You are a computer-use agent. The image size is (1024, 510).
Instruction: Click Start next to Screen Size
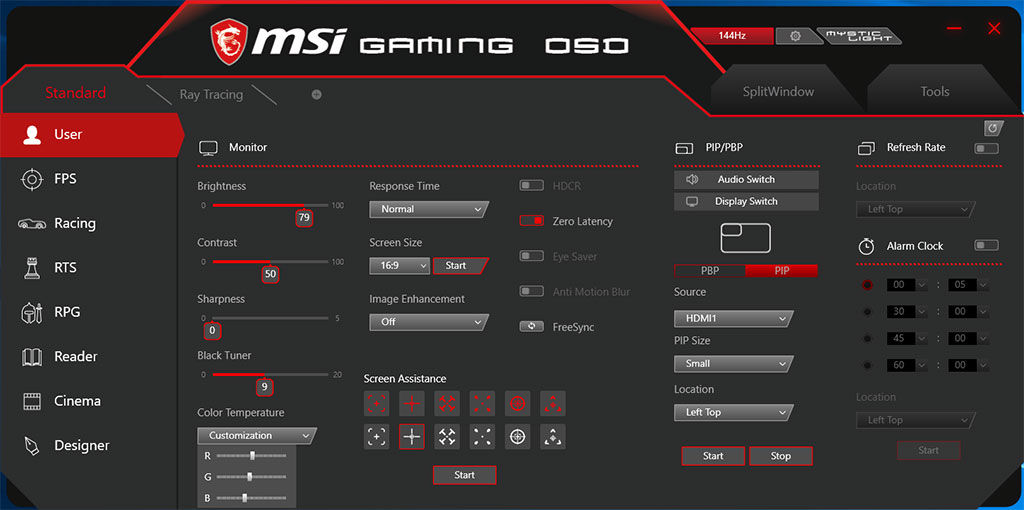pyautogui.click(x=460, y=266)
